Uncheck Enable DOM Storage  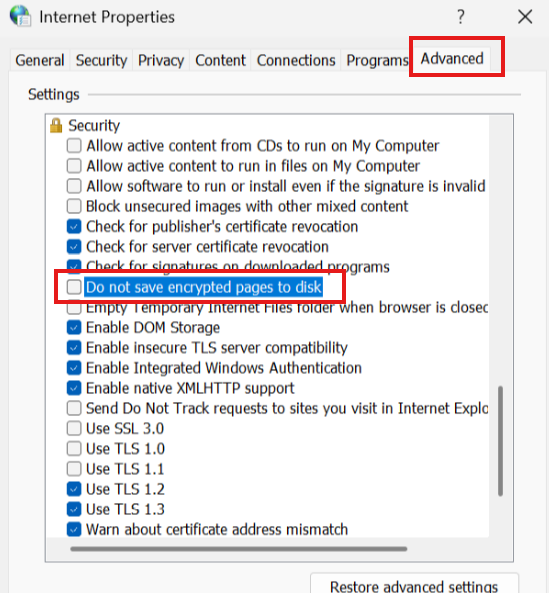(x=74, y=328)
